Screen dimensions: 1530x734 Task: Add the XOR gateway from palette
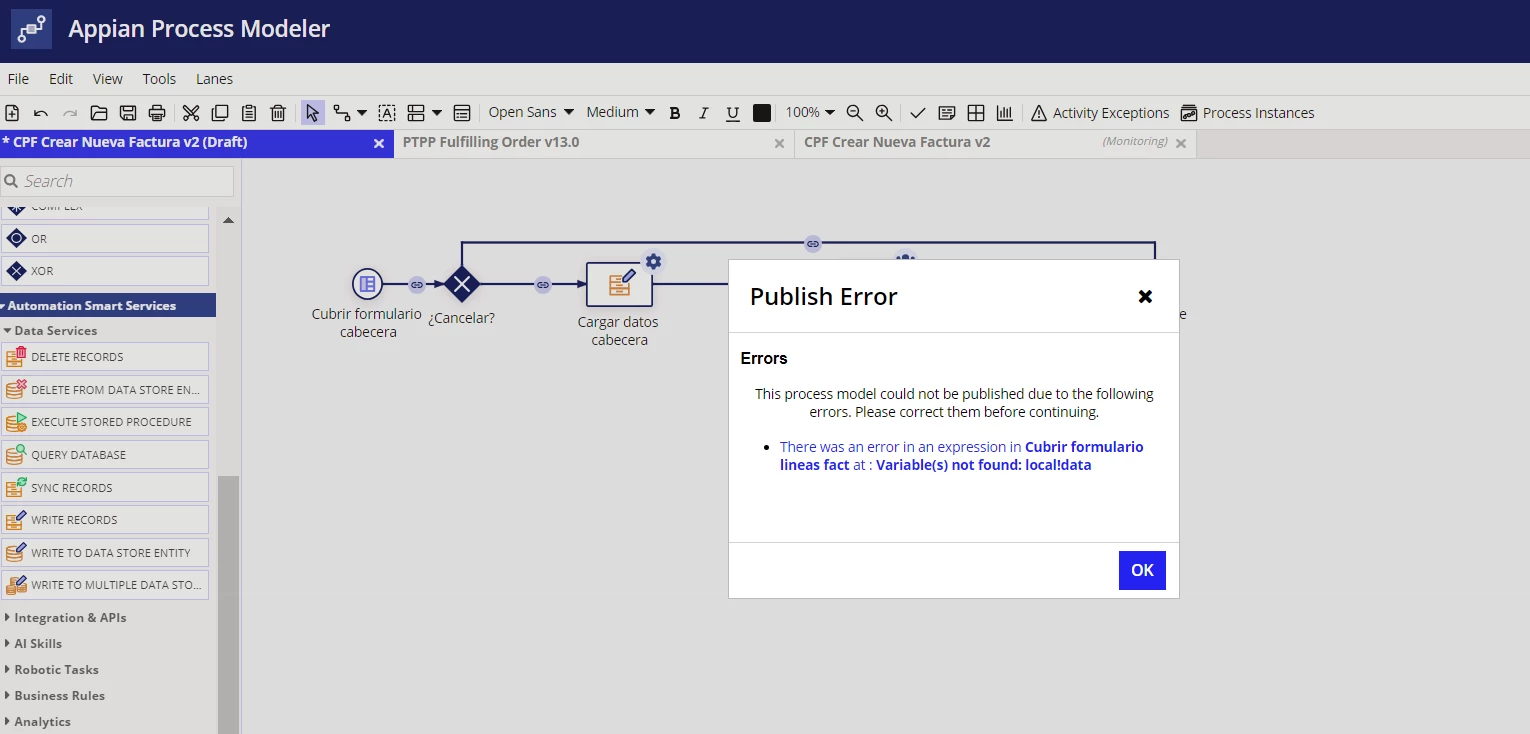pyautogui.click(x=105, y=271)
